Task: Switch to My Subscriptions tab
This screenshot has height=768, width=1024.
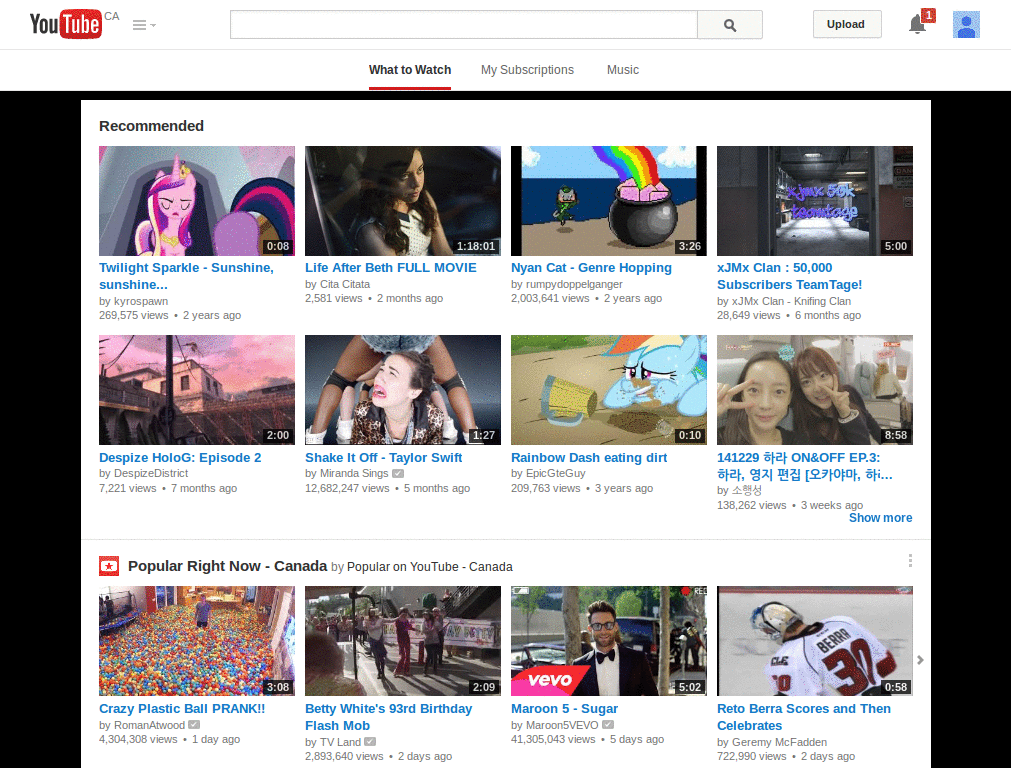Action: point(527,70)
